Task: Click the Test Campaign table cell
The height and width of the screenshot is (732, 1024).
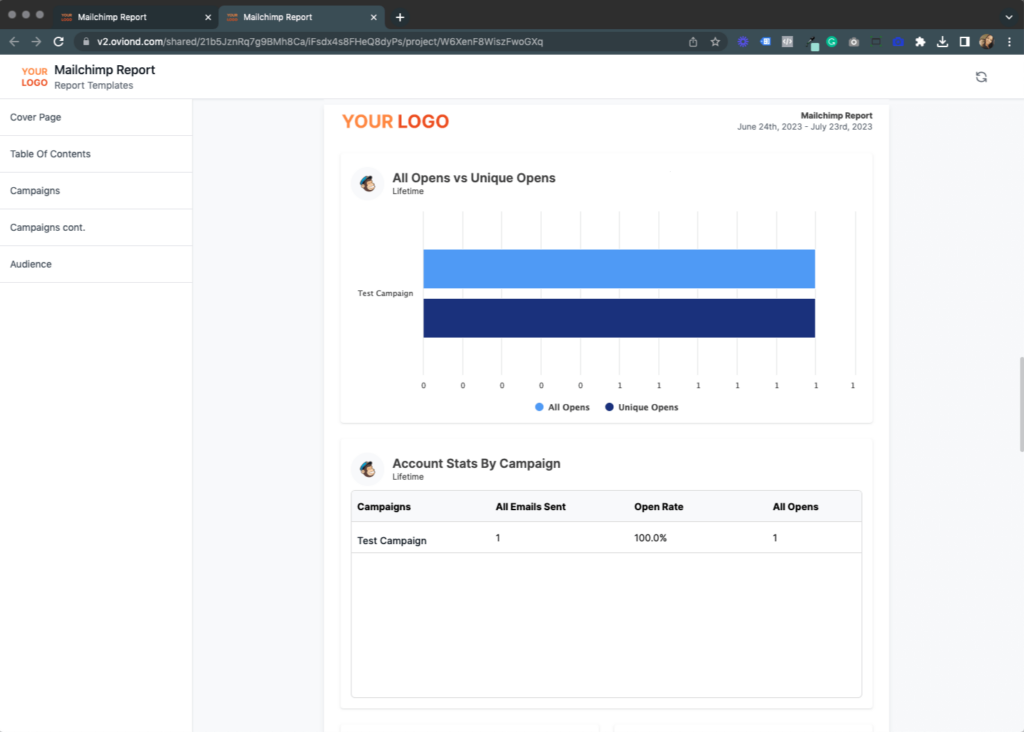Action: click(x=392, y=541)
